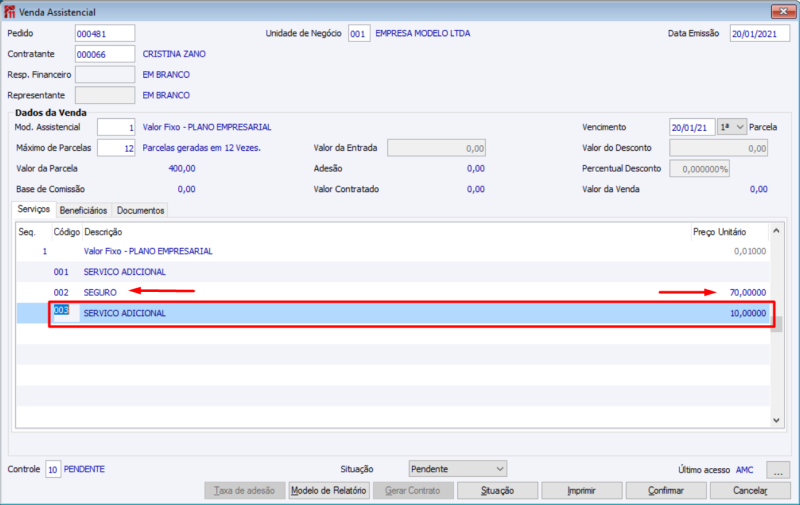Open the Documentos tab
This screenshot has height=505, width=800.
(140, 210)
